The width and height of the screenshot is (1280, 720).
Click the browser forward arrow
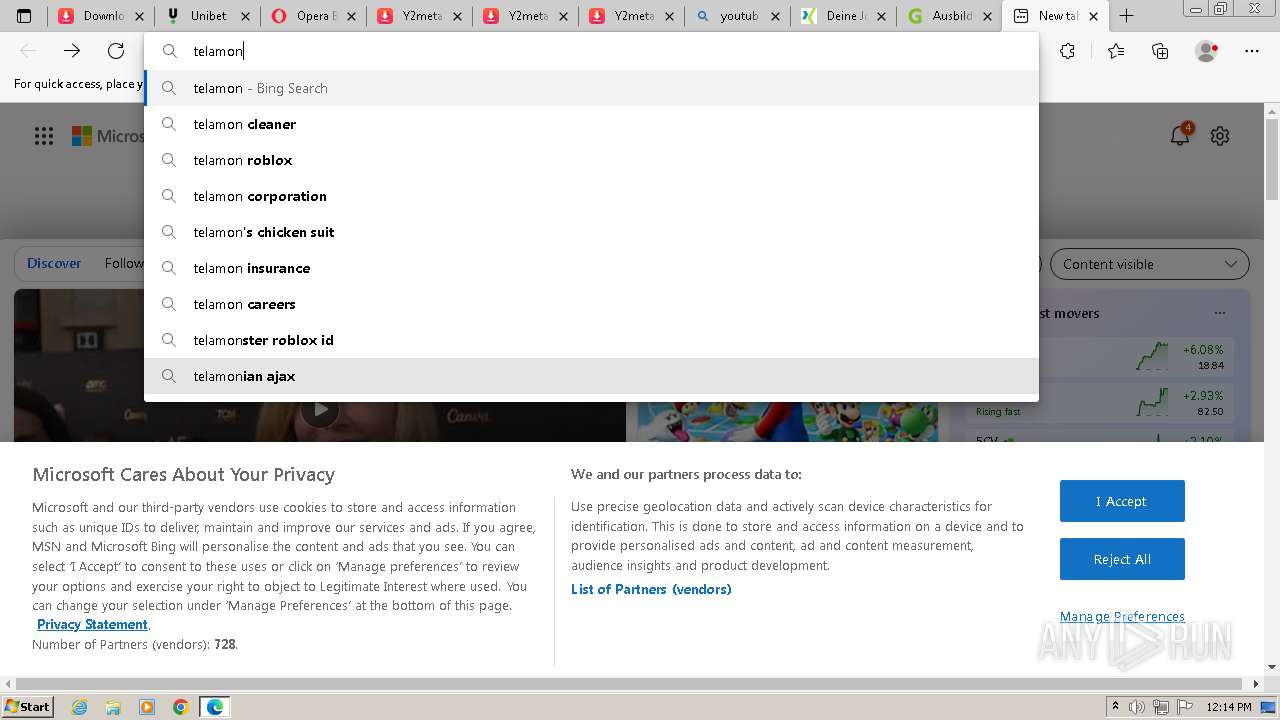click(72, 51)
